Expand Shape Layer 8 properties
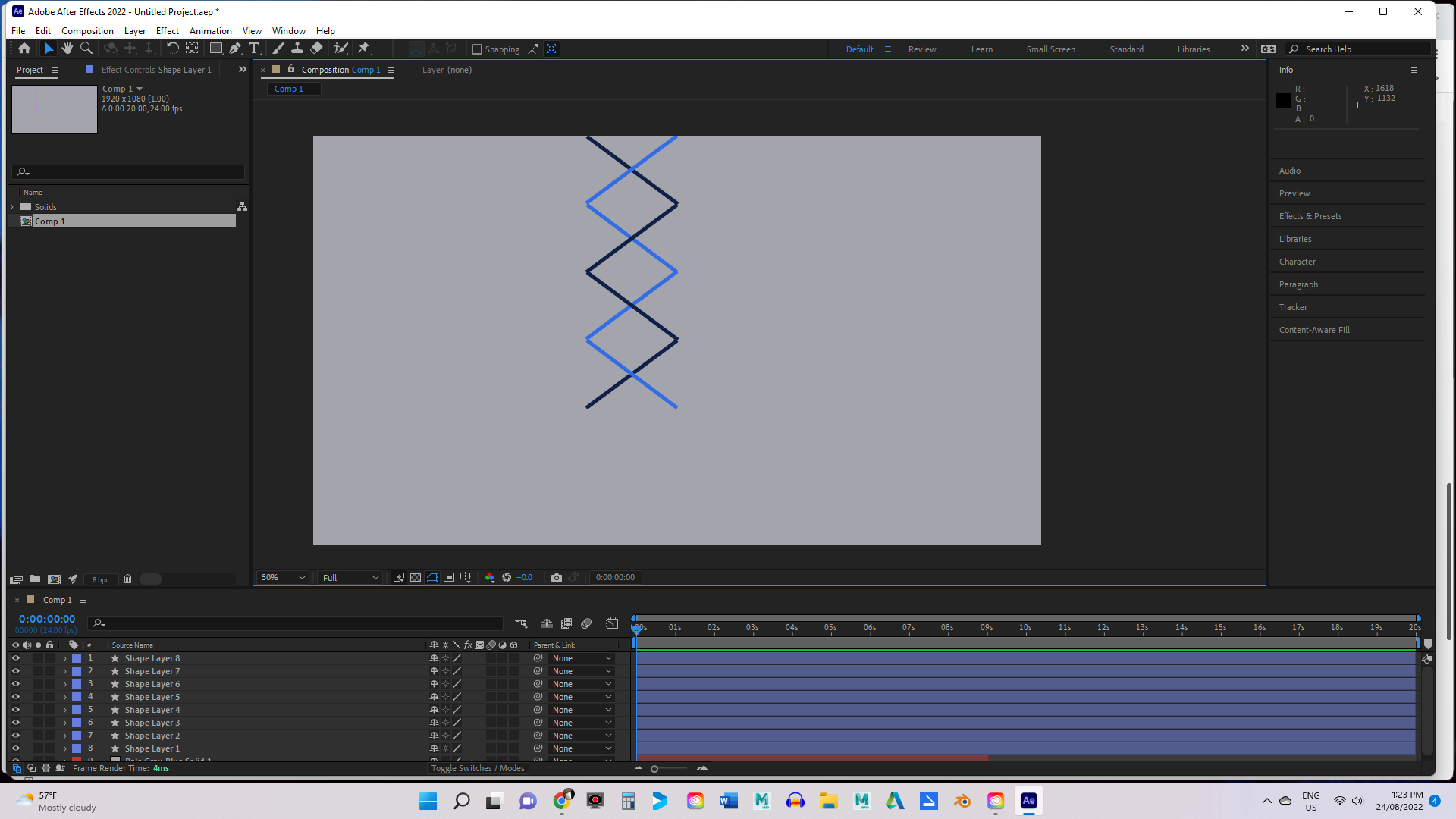 click(x=65, y=658)
